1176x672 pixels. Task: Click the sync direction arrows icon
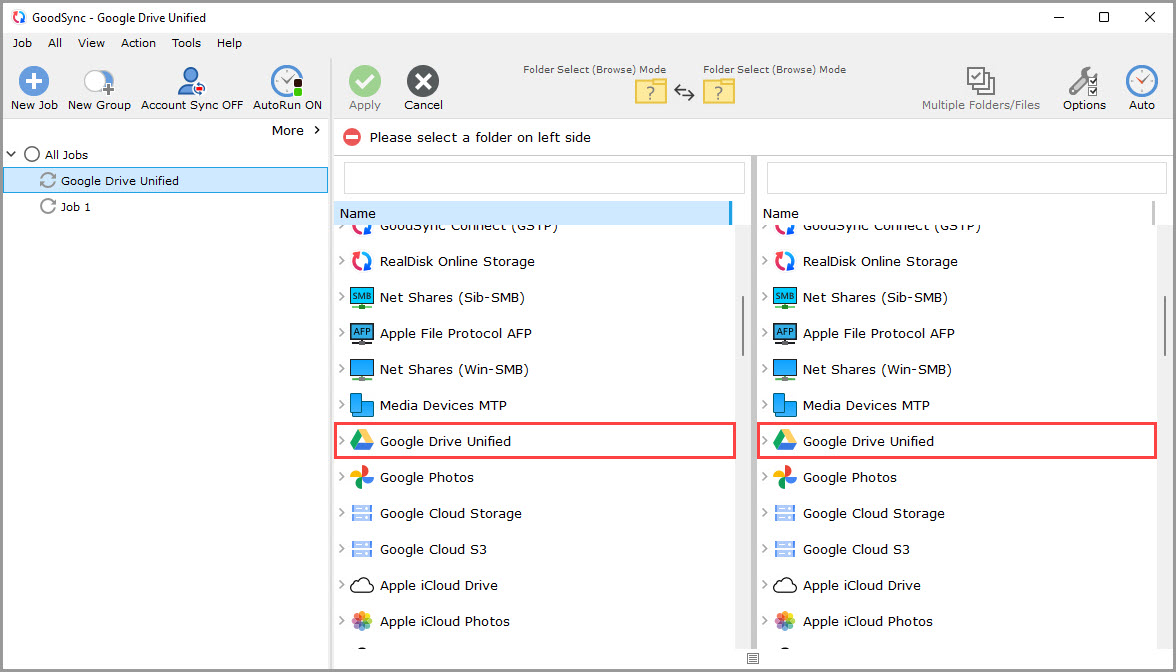[684, 92]
